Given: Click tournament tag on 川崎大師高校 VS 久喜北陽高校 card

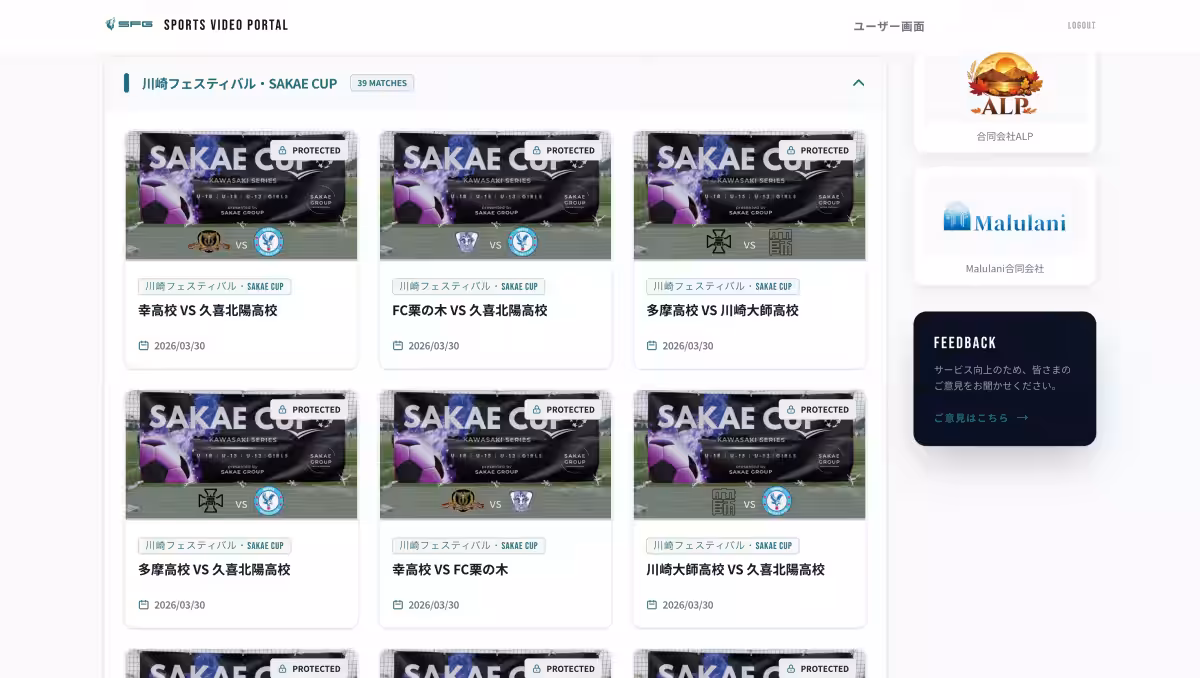Looking at the screenshot, I should tap(722, 545).
